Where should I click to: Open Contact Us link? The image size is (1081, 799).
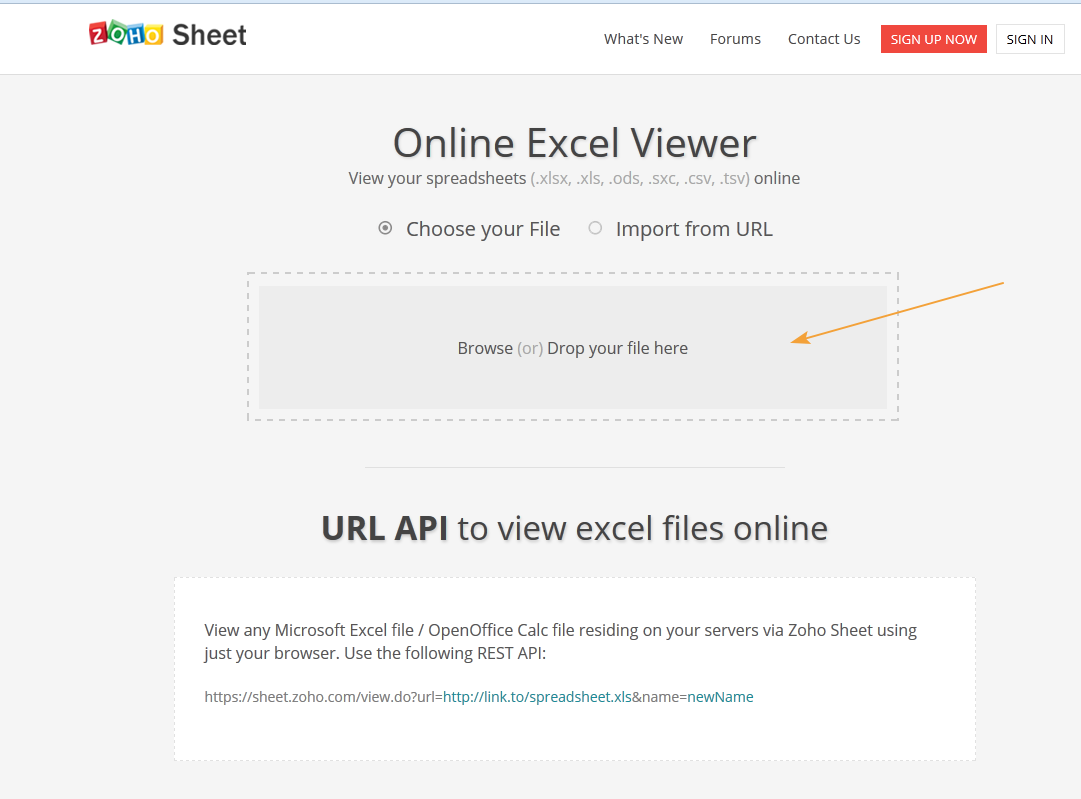[x=824, y=39]
